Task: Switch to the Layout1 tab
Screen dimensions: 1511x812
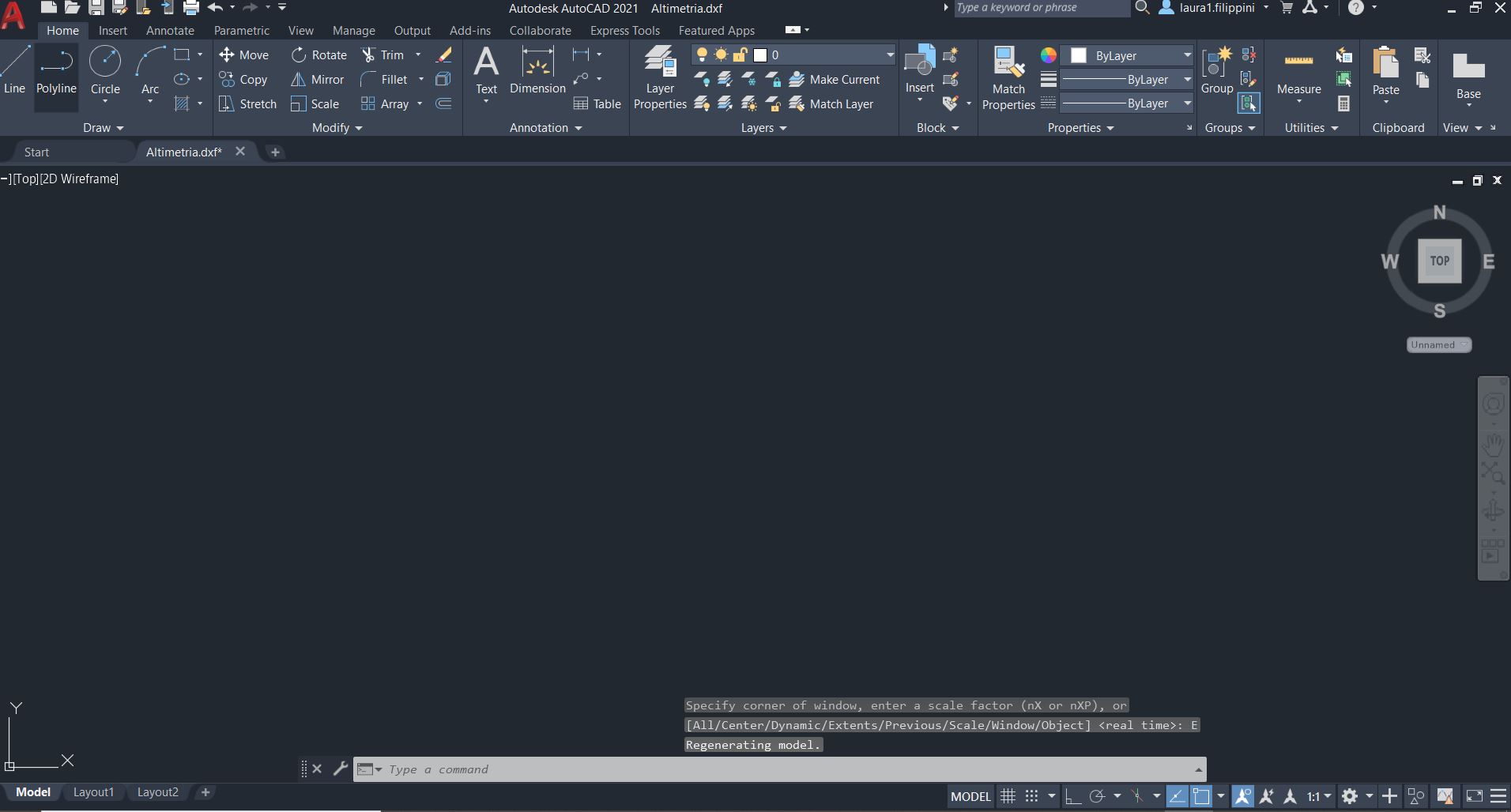Action: pyautogui.click(x=93, y=791)
